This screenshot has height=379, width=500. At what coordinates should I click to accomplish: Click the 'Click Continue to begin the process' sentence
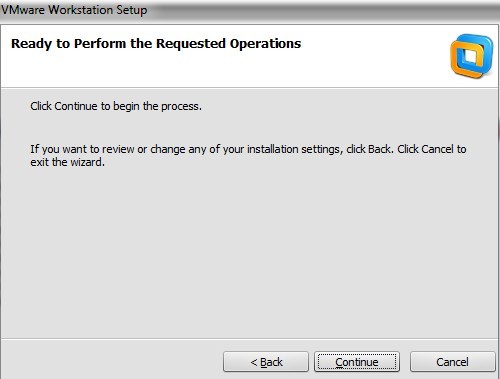pos(116,106)
